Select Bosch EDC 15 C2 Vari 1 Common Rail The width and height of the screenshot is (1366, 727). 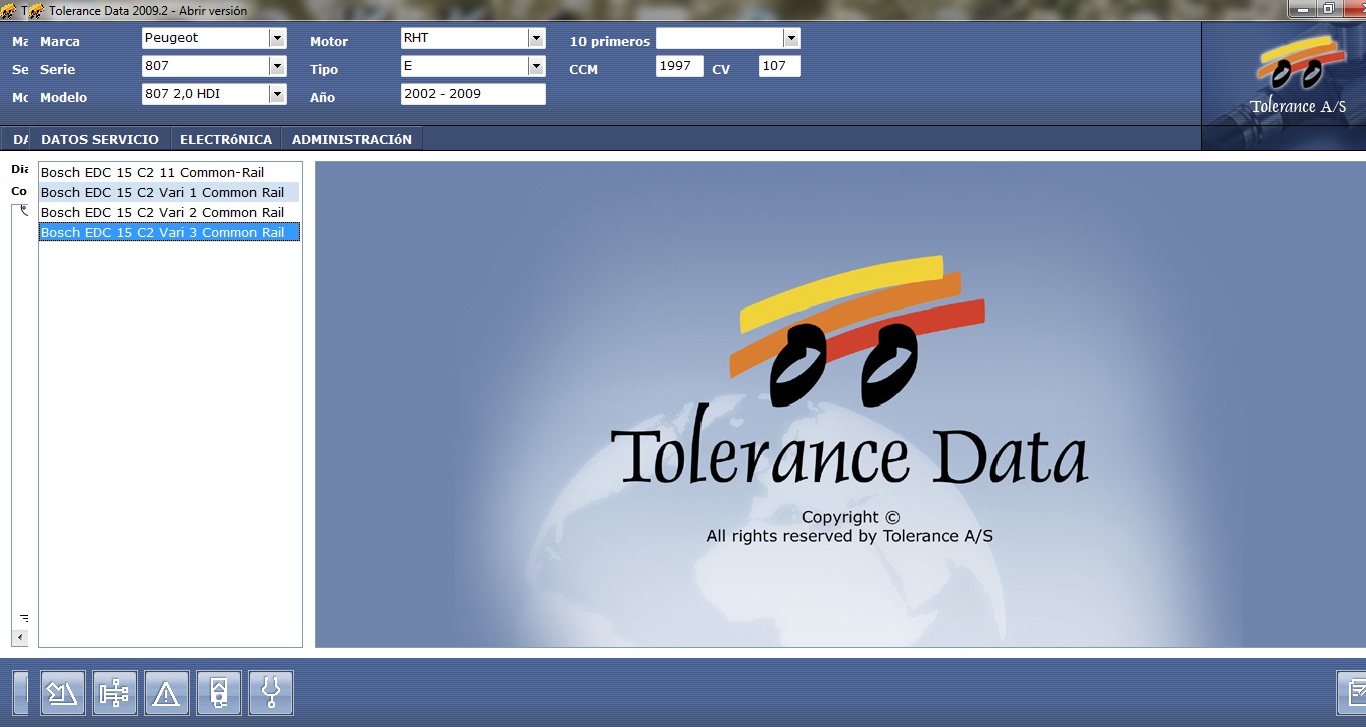tap(169, 192)
